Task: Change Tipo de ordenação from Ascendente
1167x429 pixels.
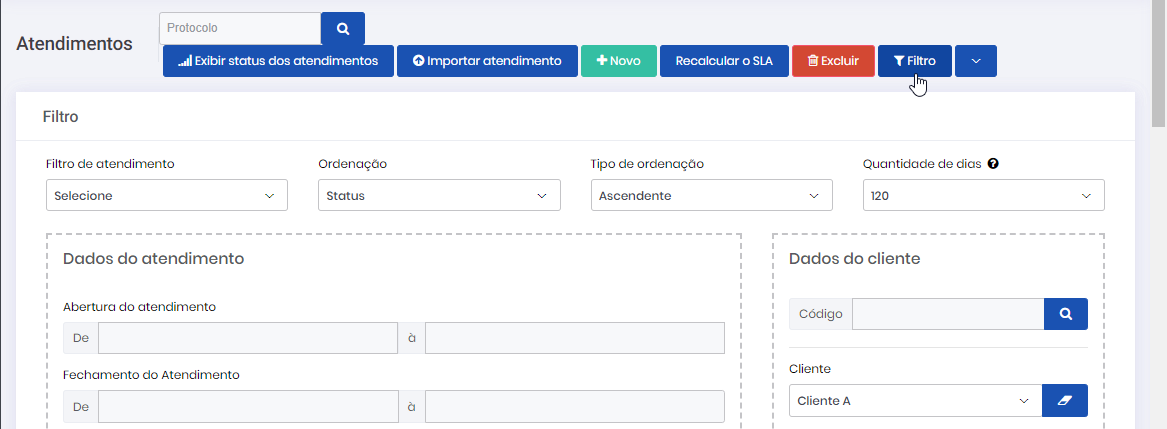Action: [711, 196]
